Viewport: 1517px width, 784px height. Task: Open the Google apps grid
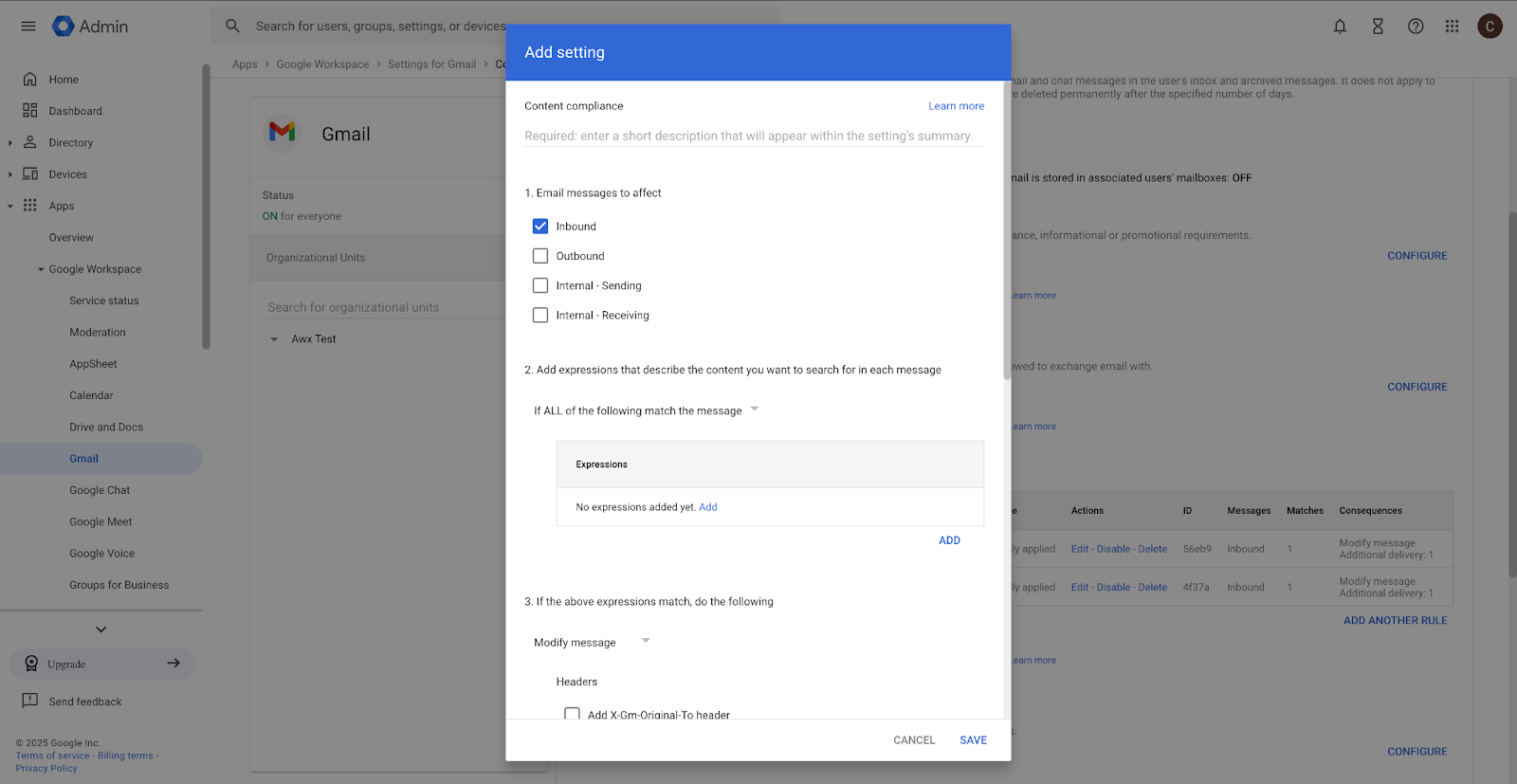1452,27
